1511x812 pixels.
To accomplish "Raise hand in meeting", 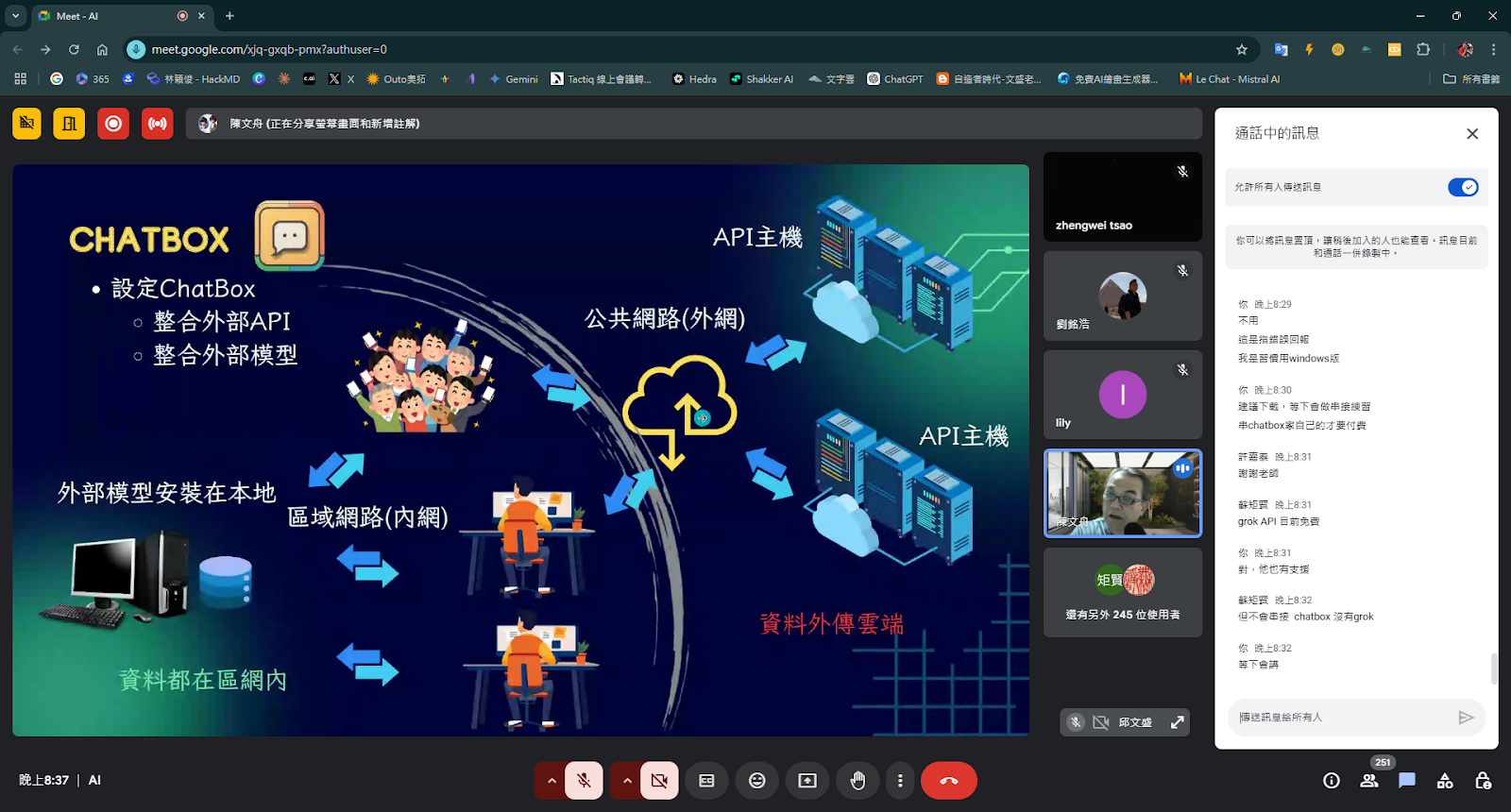I will [857, 781].
